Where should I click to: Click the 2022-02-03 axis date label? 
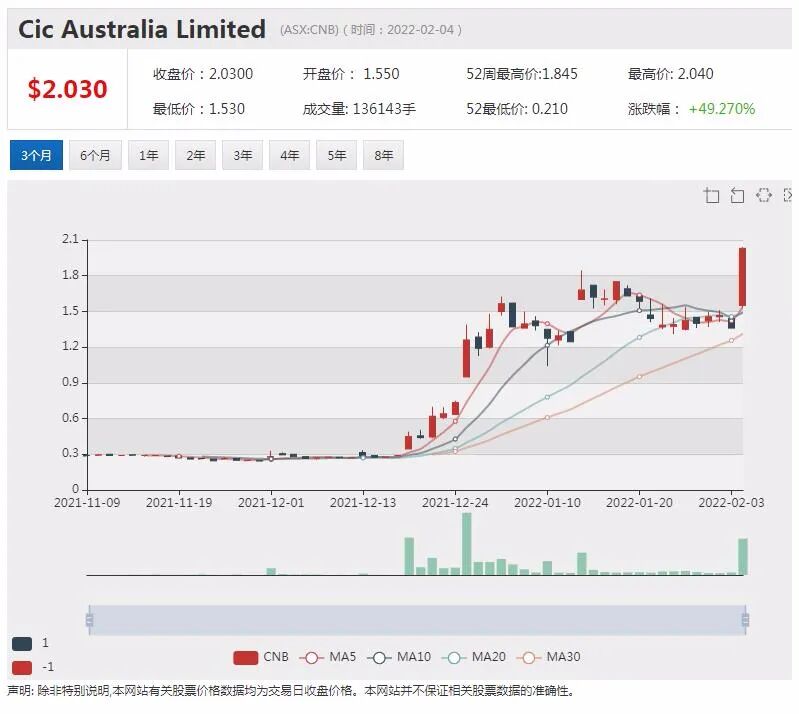coord(731,503)
